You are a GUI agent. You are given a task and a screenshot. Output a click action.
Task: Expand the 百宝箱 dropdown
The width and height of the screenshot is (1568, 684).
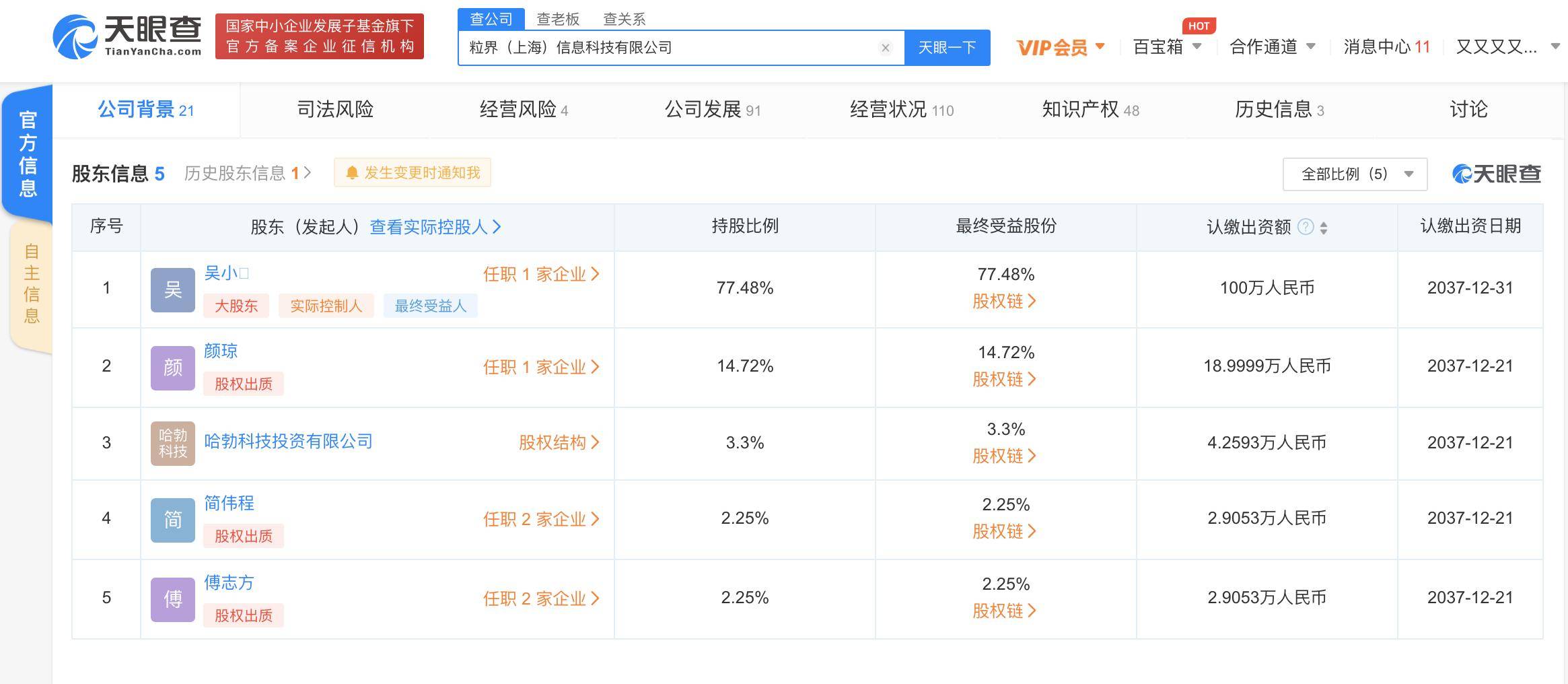[1168, 47]
